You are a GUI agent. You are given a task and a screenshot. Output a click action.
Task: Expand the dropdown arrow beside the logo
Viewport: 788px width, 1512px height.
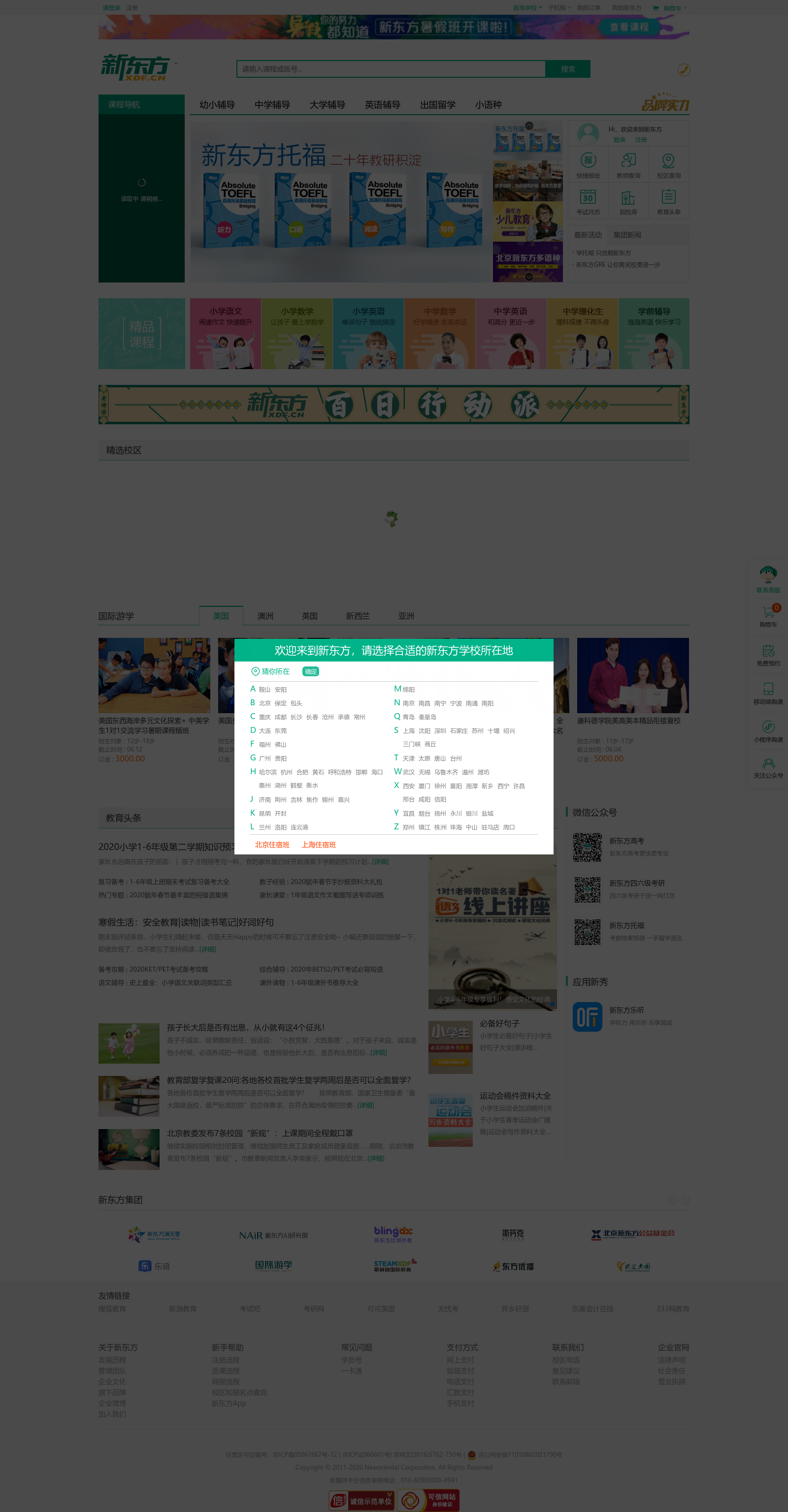pos(175,63)
